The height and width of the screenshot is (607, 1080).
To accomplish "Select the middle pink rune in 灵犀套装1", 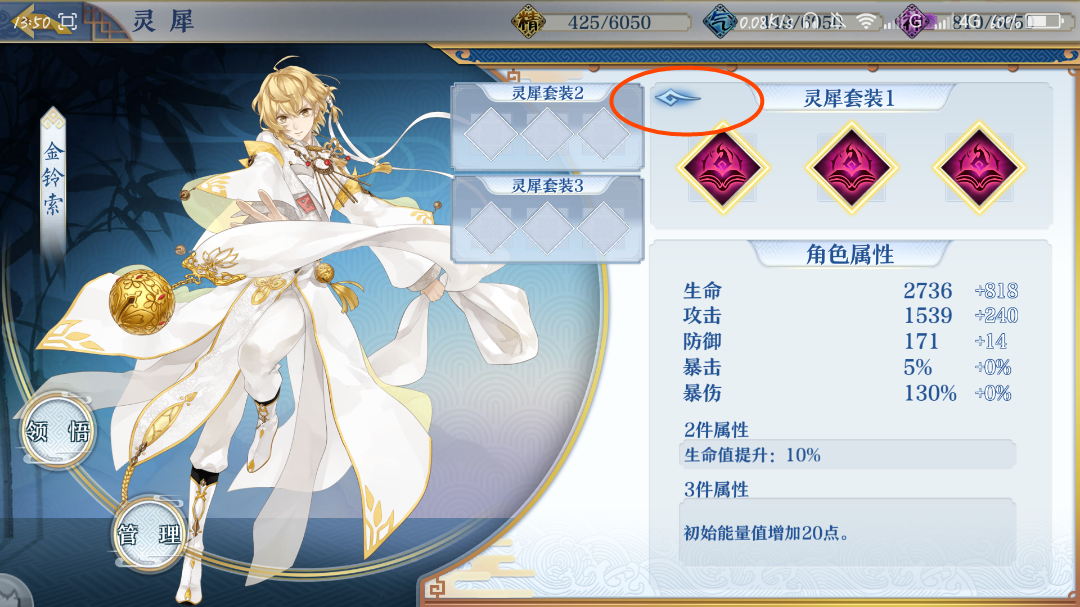I will (x=851, y=167).
